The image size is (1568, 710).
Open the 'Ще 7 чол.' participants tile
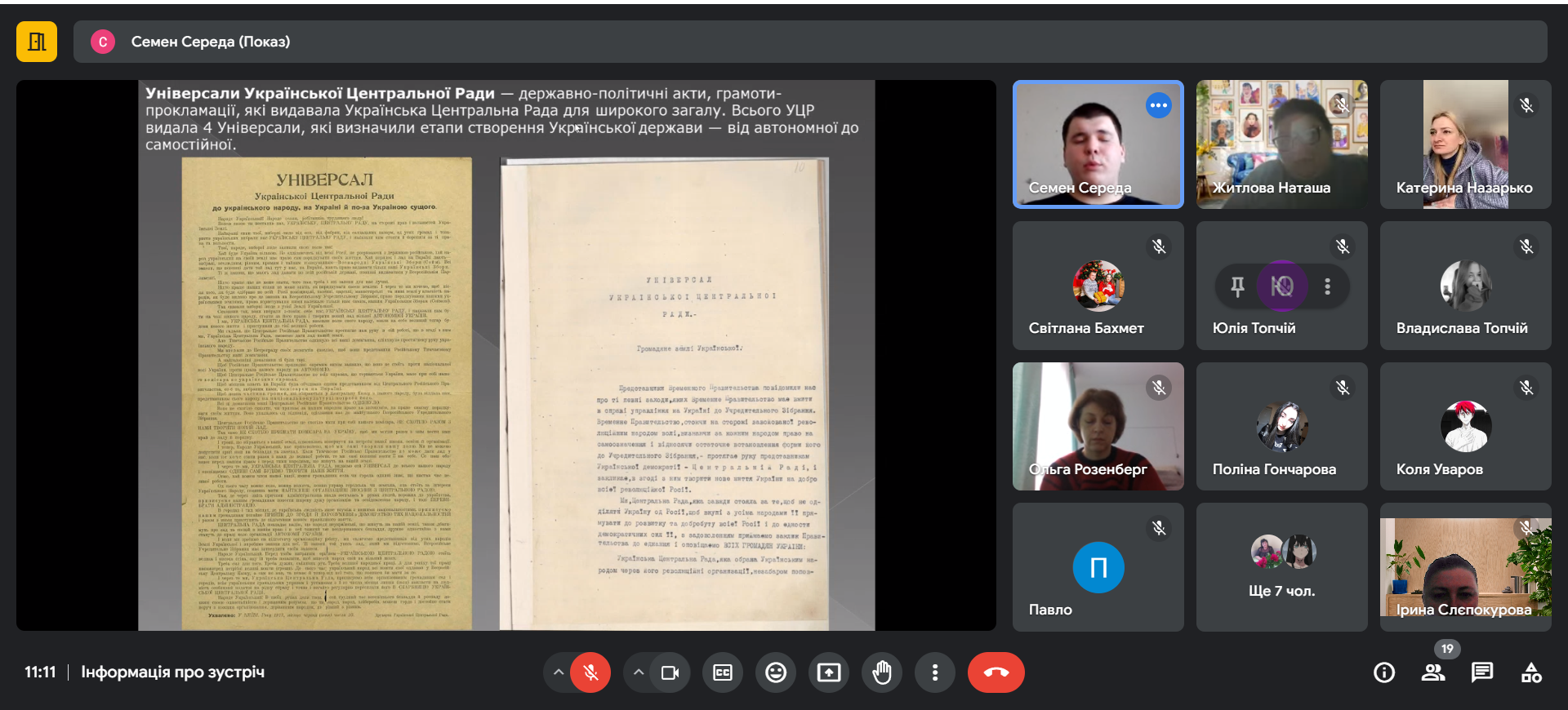click(x=1281, y=567)
